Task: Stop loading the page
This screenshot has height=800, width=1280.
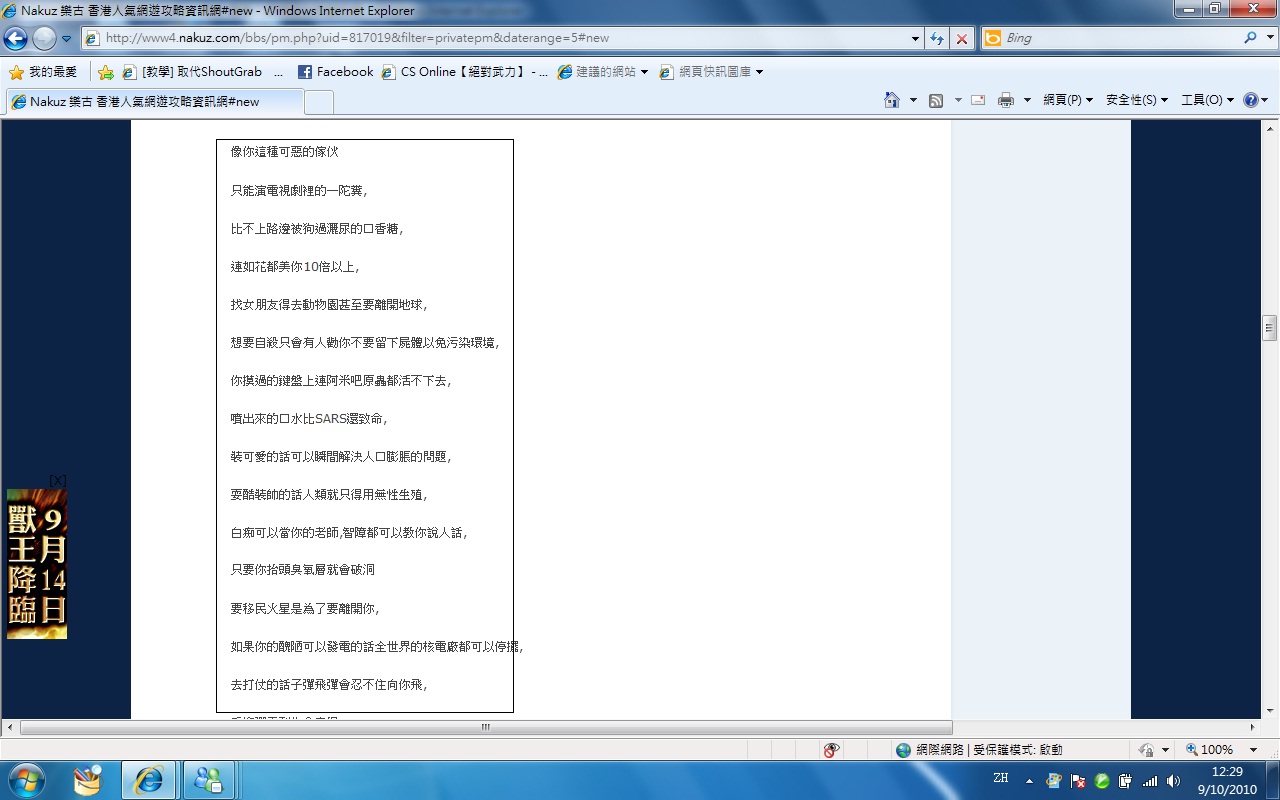Action: point(961,38)
